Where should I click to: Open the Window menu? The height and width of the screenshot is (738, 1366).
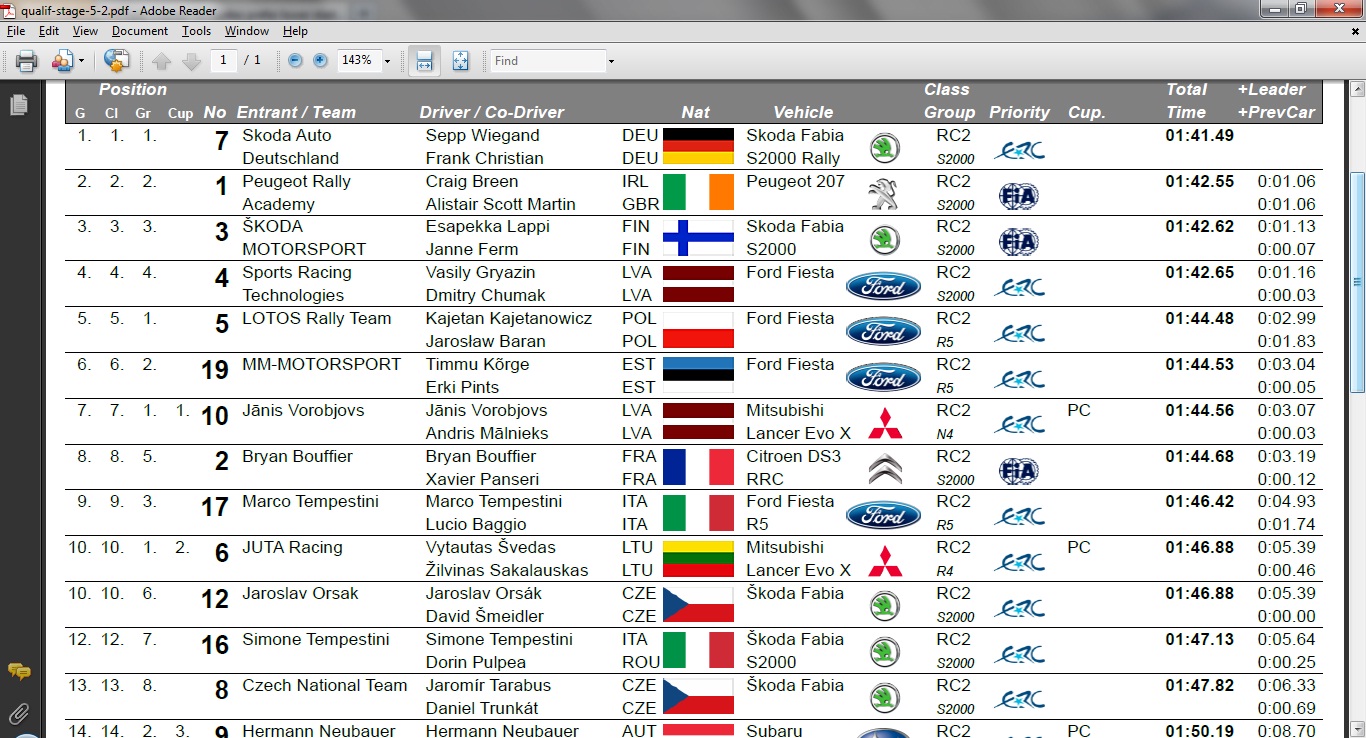[x=247, y=31]
